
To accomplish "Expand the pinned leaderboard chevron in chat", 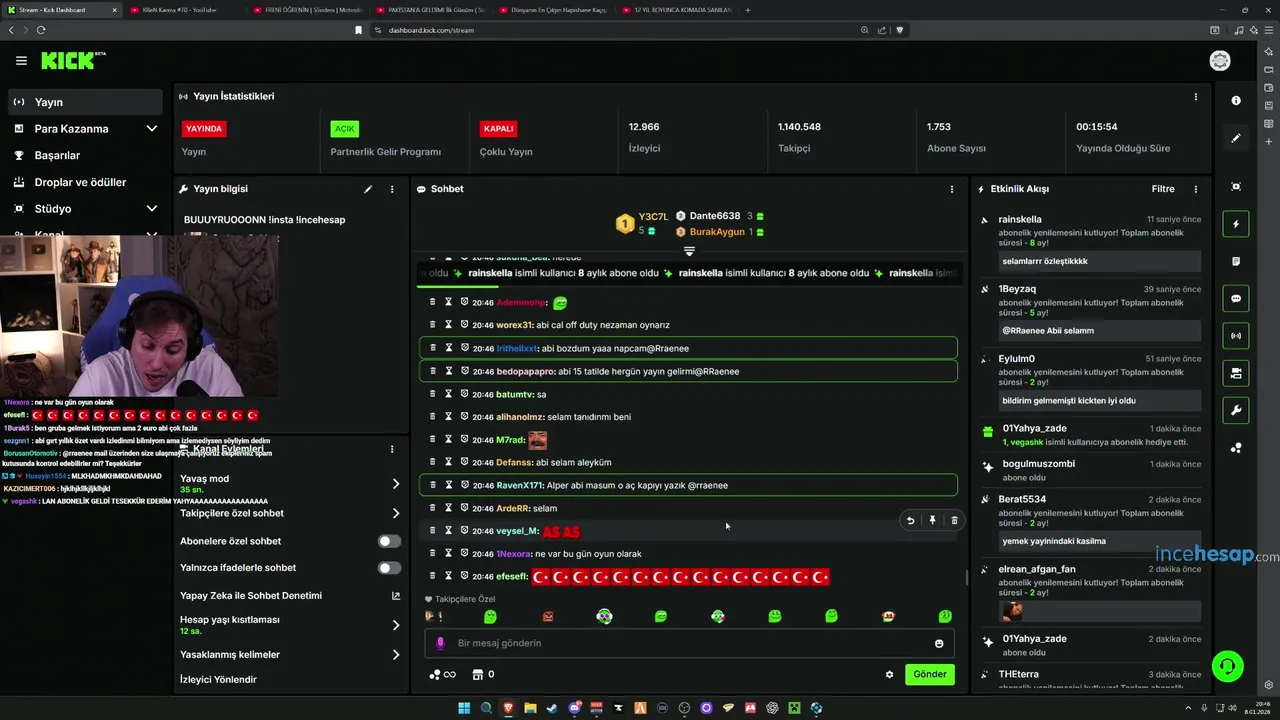I will pyautogui.click(x=689, y=251).
